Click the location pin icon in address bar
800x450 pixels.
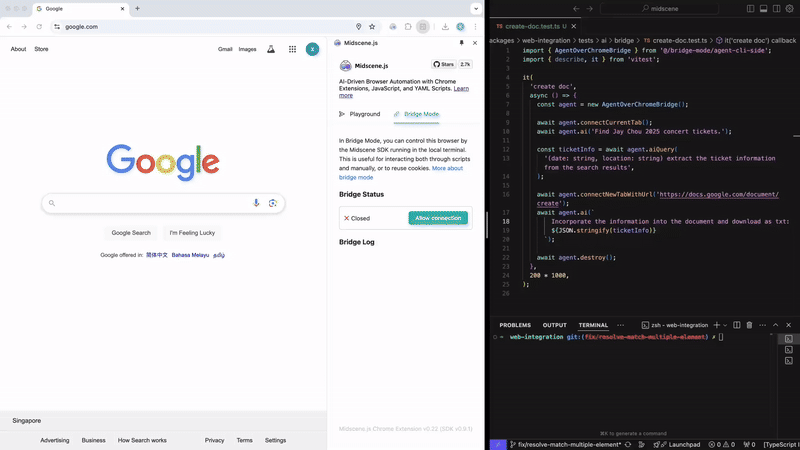(359, 27)
